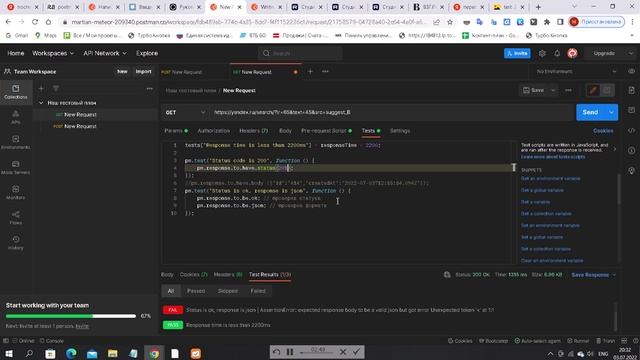Click the Postman search box
Screen dimensions: 640x360
[300, 53]
